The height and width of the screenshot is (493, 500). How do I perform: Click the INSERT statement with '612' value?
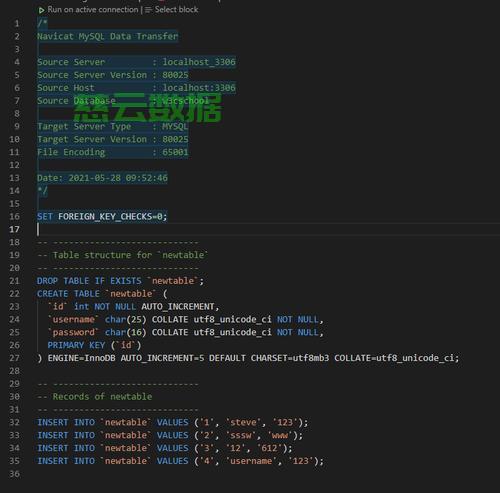(165, 448)
